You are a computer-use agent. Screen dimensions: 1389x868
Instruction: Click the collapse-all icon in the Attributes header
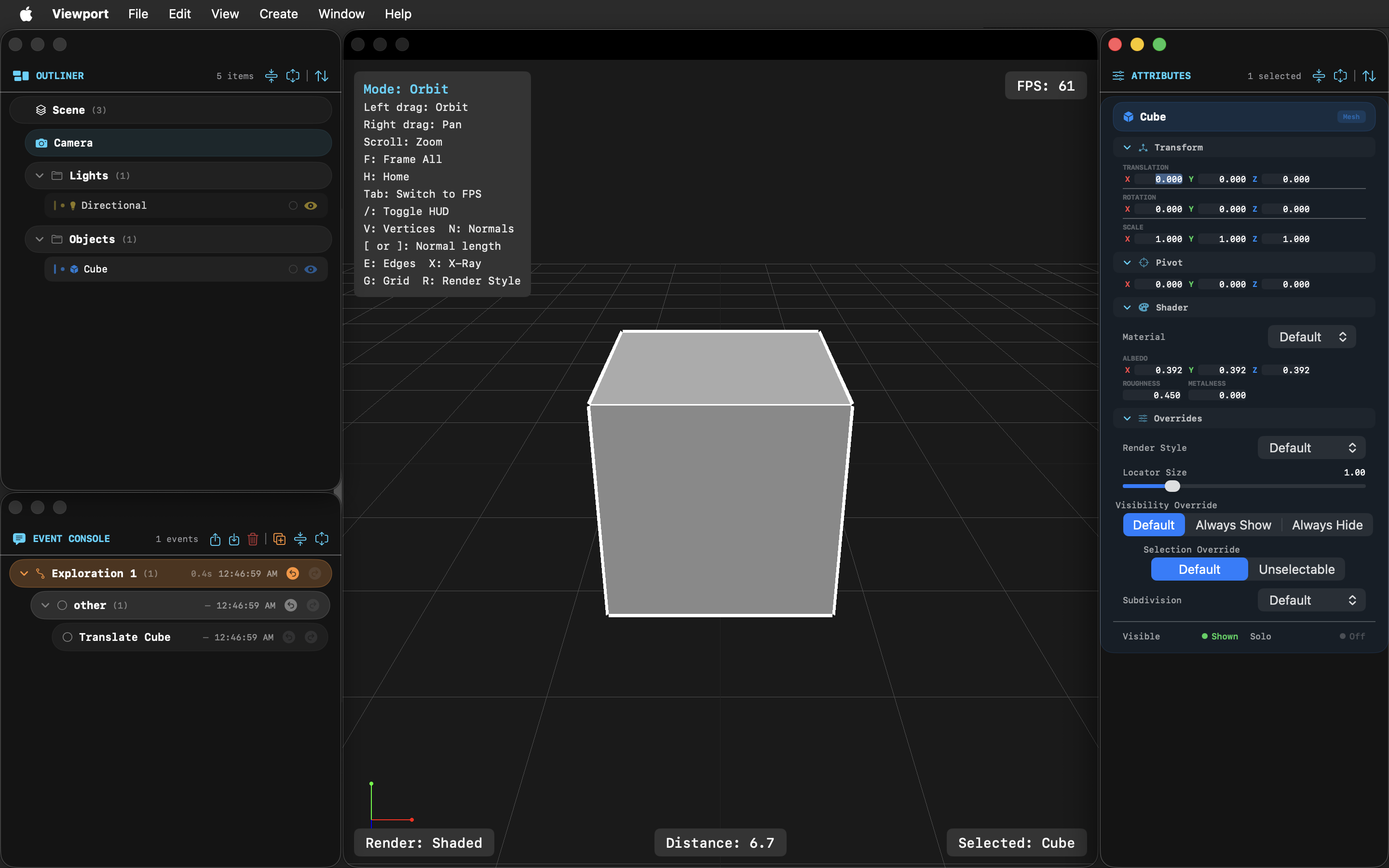point(1319,76)
